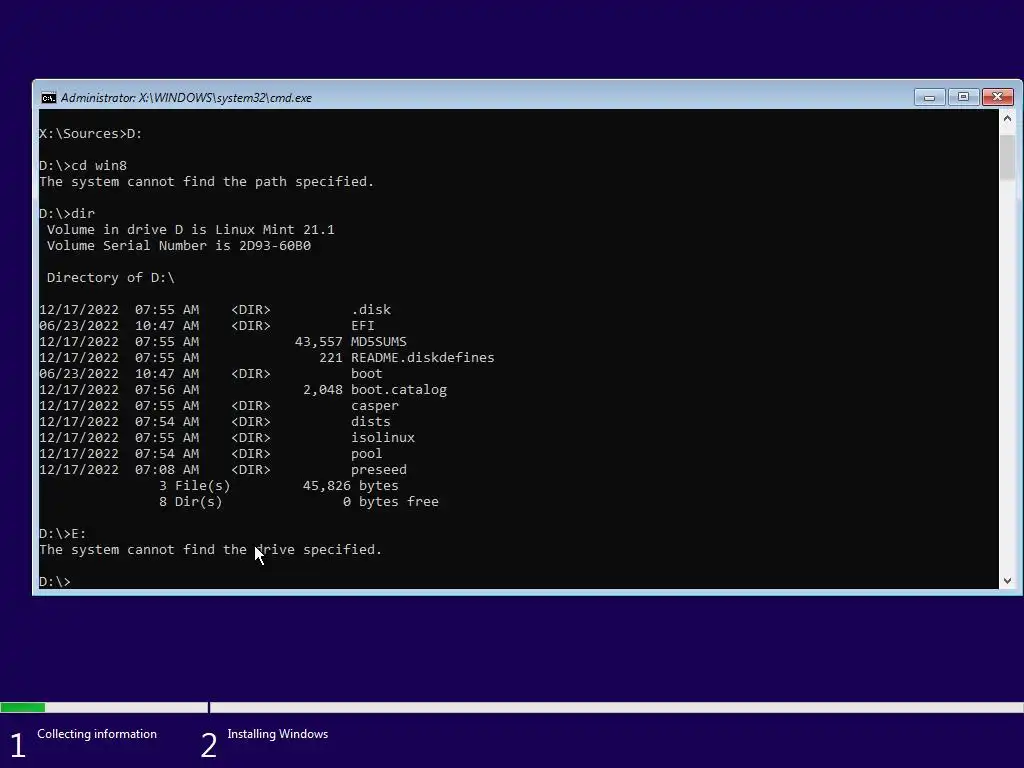Image resolution: width=1024 pixels, height=768 pixels.
Task: Click the final 'D:\>' command prompt
Action: [55, 581]
